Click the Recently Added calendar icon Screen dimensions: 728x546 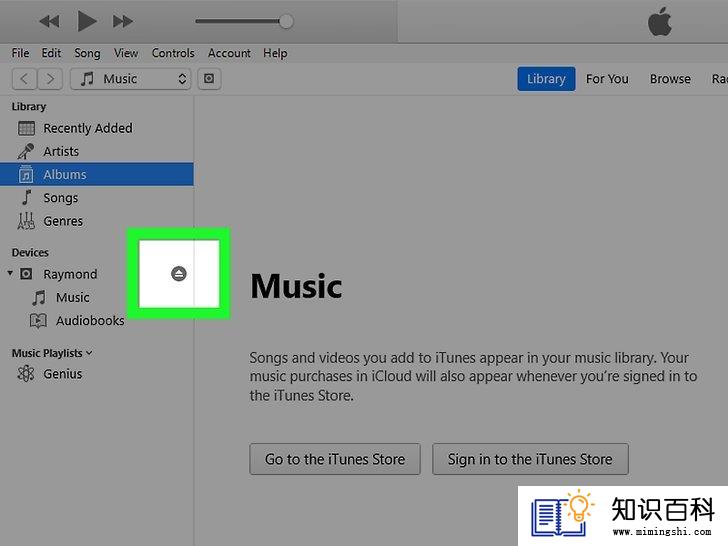click(x=26, y=128)
